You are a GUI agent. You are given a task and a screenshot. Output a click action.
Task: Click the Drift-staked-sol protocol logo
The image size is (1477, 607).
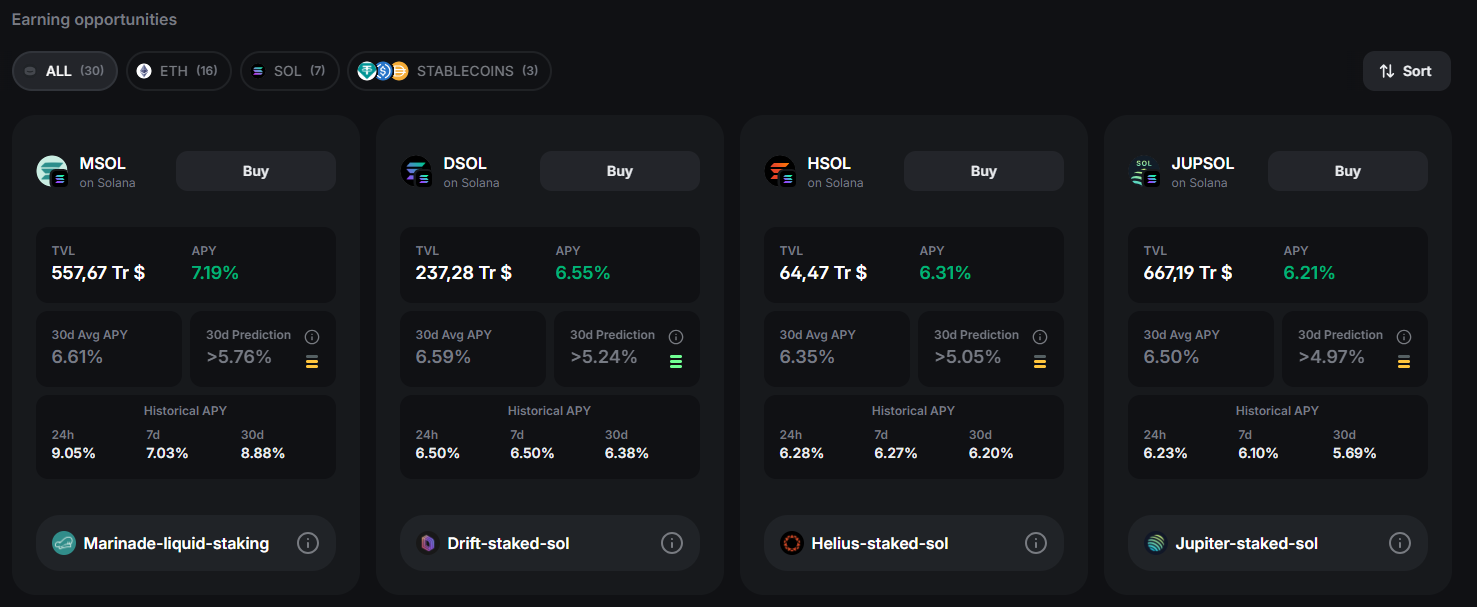(428, 543)
